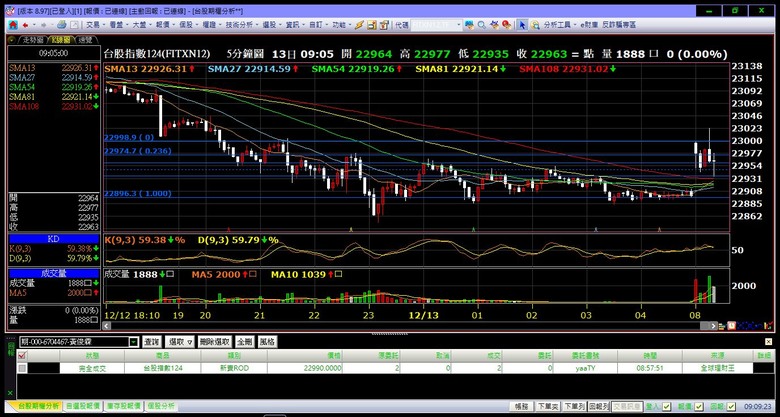
Task: Click the lightning quick-order toolbar icon
Action: pos(359,24)
